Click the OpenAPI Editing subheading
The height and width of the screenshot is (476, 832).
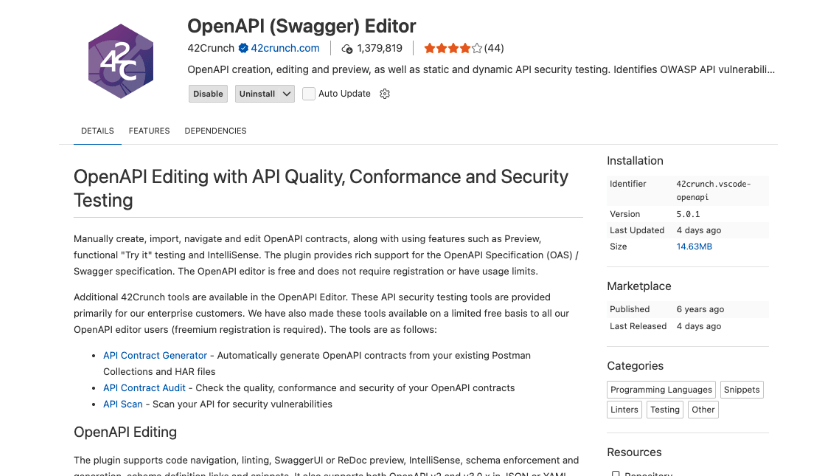pyautogui.click(x=125, y=432)
